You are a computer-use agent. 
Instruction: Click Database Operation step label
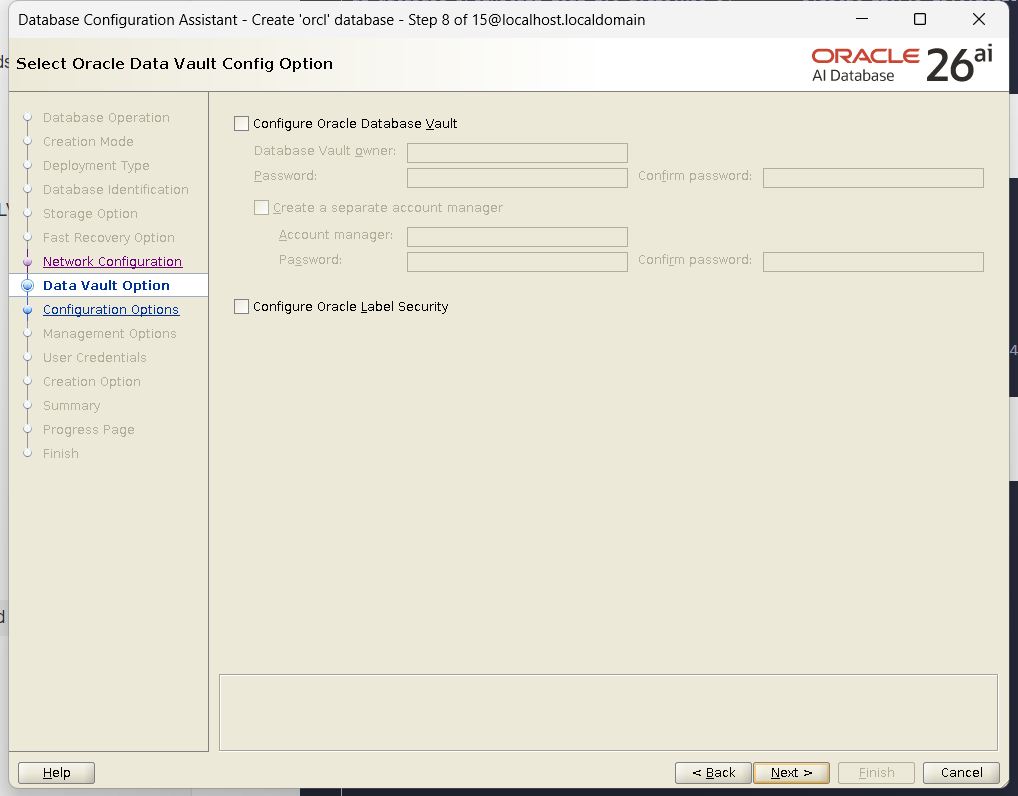[x=106, y=118]
